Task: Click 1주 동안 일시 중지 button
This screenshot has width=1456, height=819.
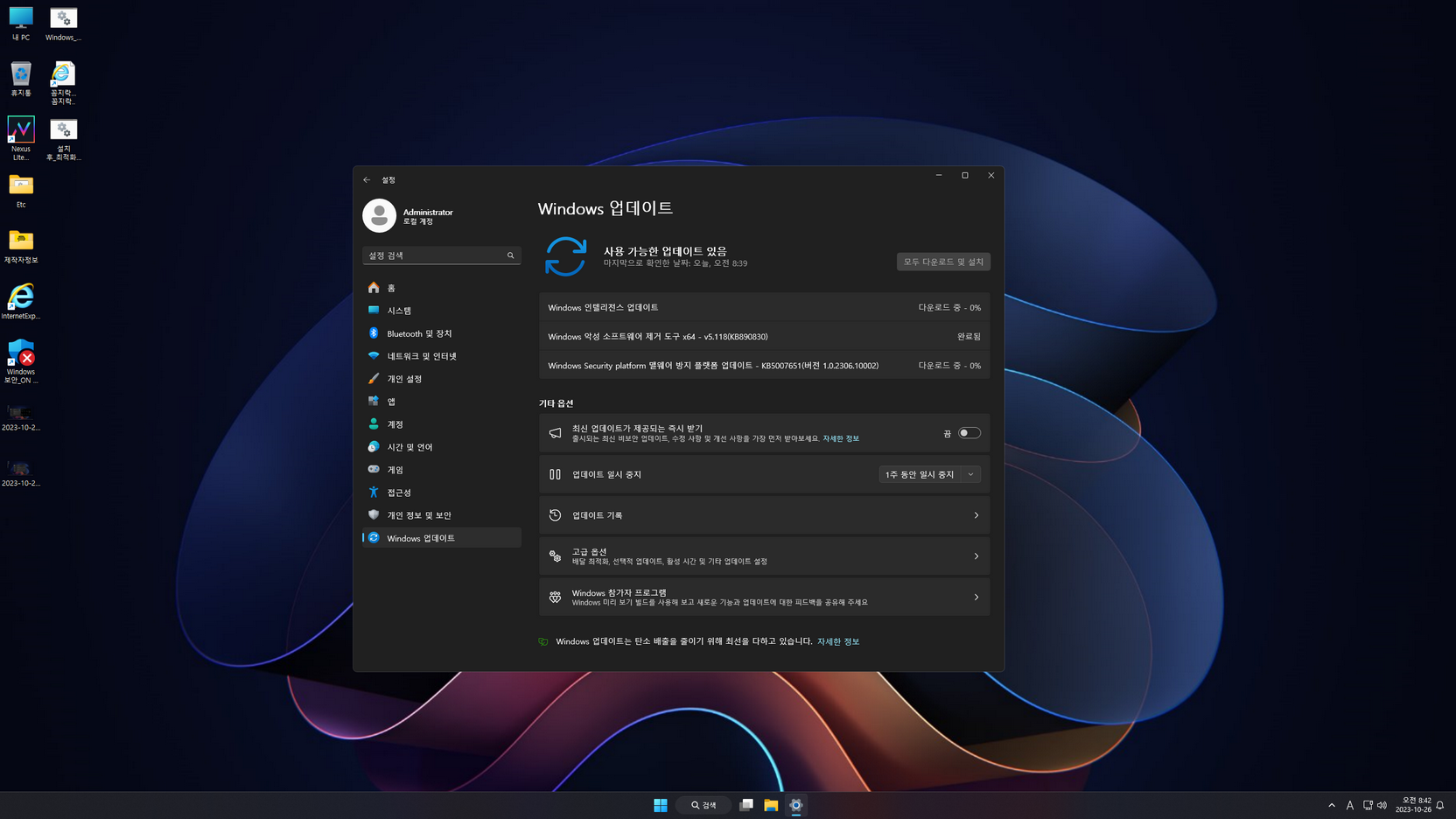Action: point(920,474)
